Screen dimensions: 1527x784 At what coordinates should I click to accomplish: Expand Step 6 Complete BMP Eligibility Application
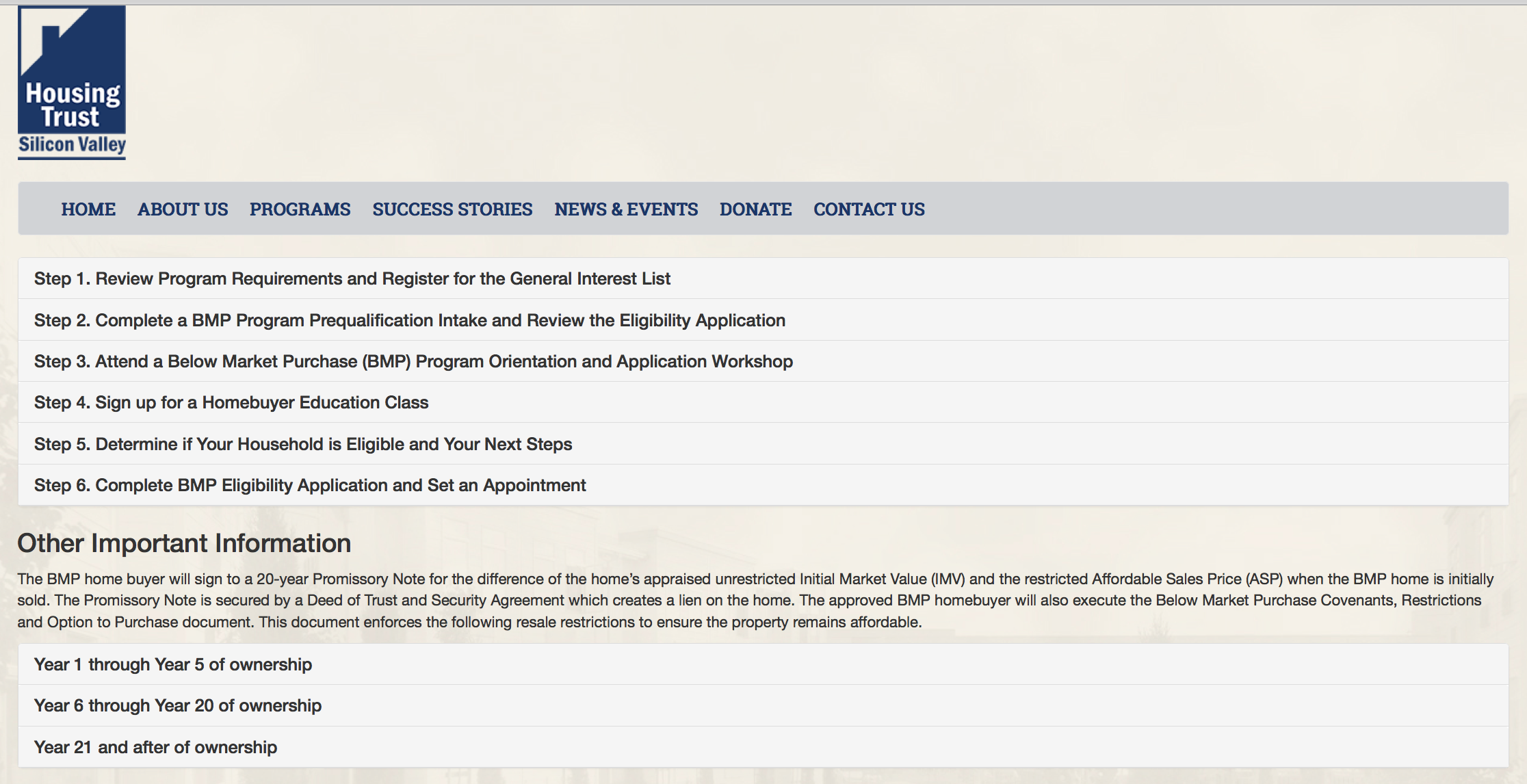pyautogui.click(x=310, y=485)
